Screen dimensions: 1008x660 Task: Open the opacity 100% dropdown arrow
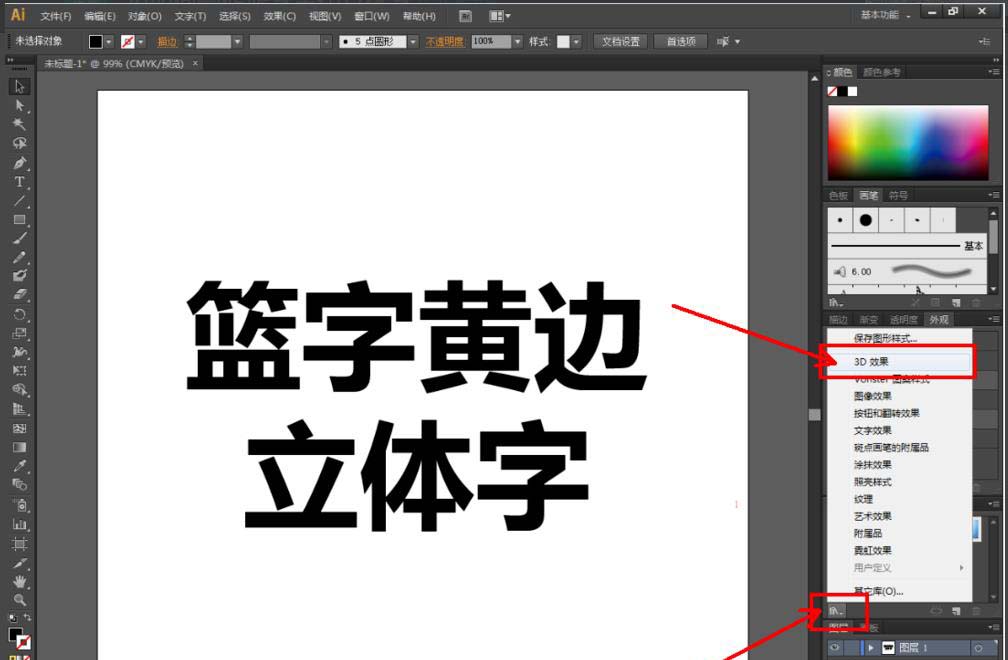tap(518, 42)
